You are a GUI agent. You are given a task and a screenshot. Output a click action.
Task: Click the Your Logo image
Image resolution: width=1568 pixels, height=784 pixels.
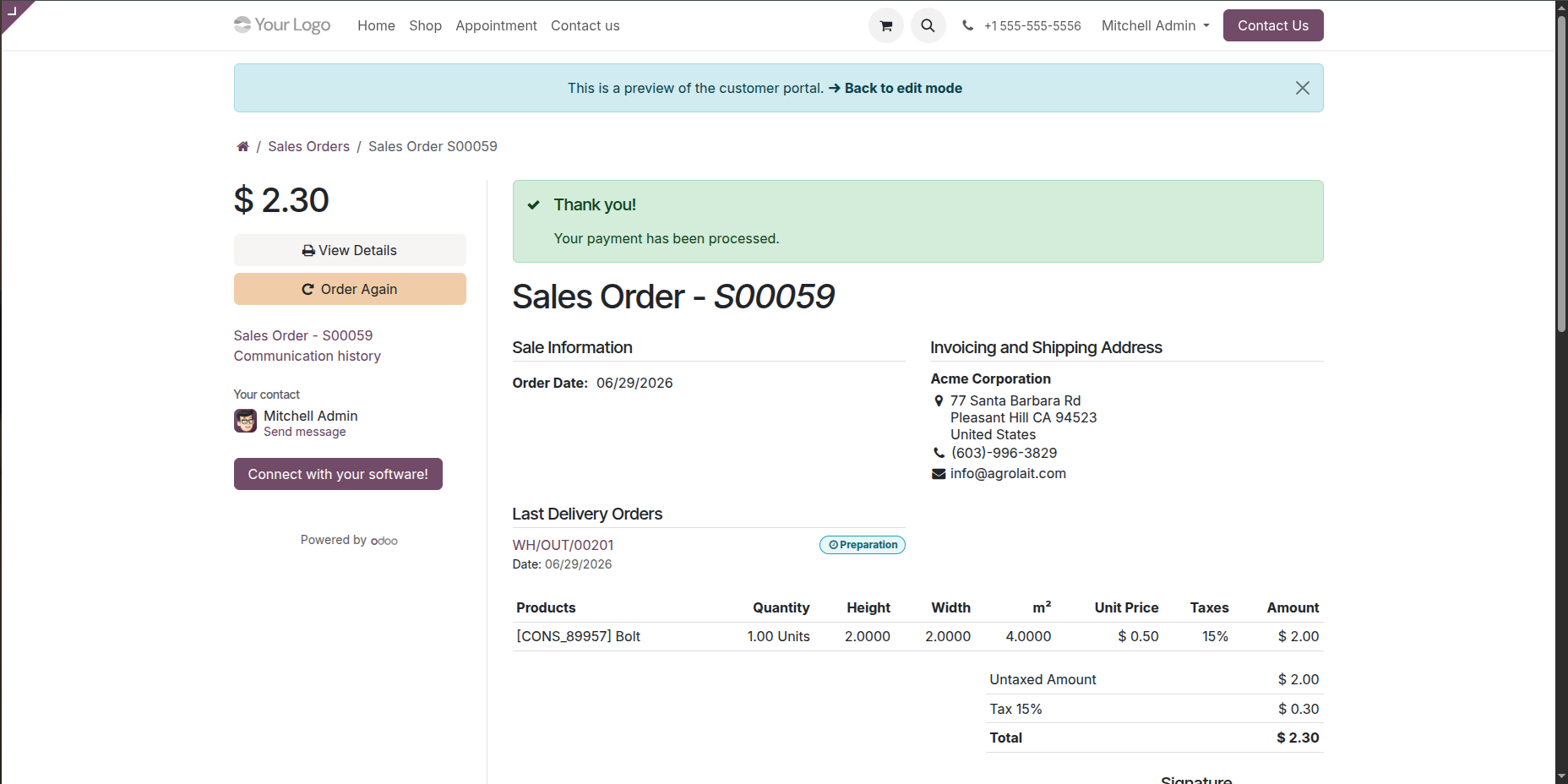click(x=282, y=25)
